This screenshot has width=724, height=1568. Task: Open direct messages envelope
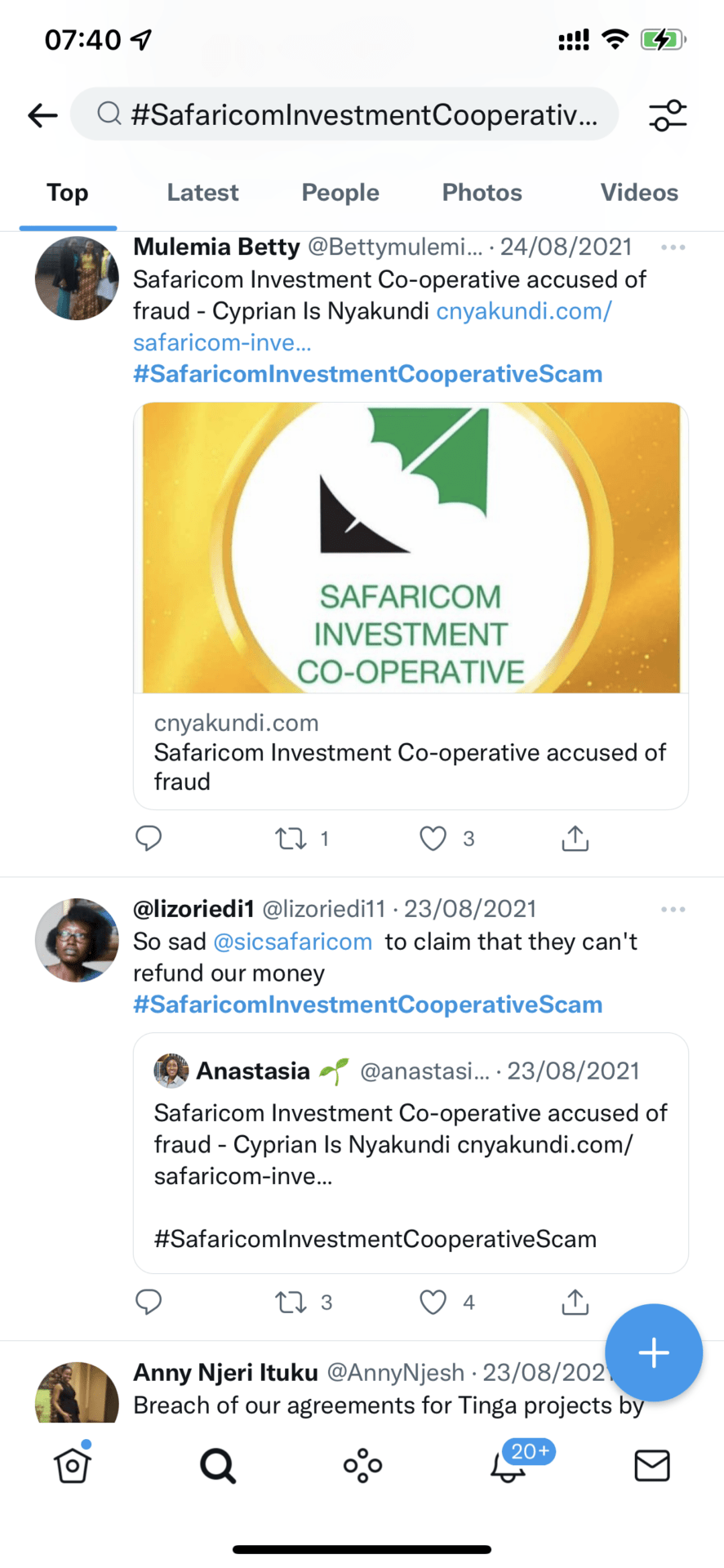tap(651, 1466)
